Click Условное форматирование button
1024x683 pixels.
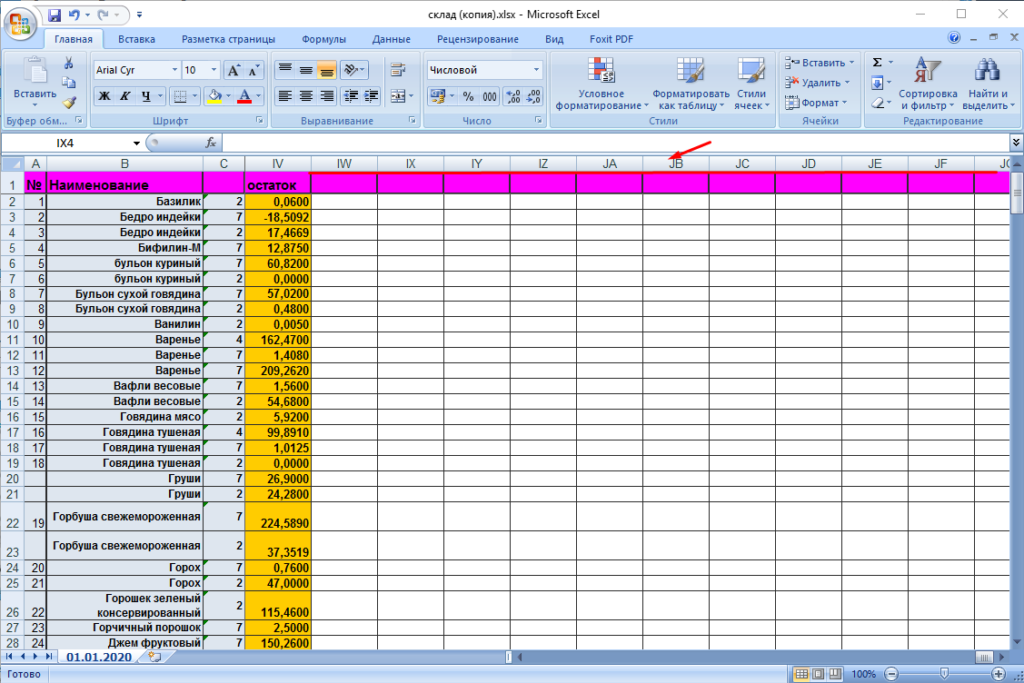point(601,84)
